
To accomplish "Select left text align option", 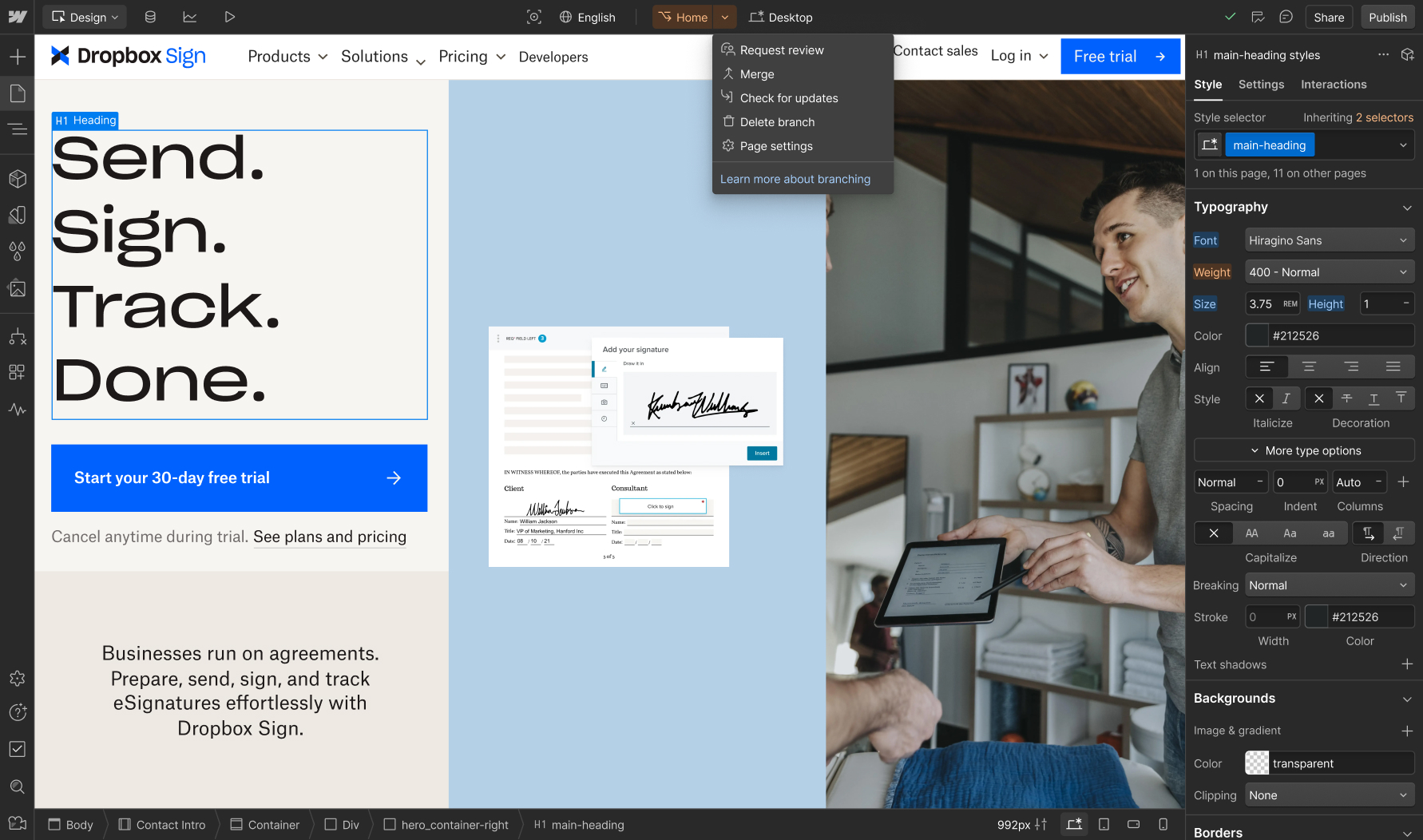I will [x=1266, y=367].
